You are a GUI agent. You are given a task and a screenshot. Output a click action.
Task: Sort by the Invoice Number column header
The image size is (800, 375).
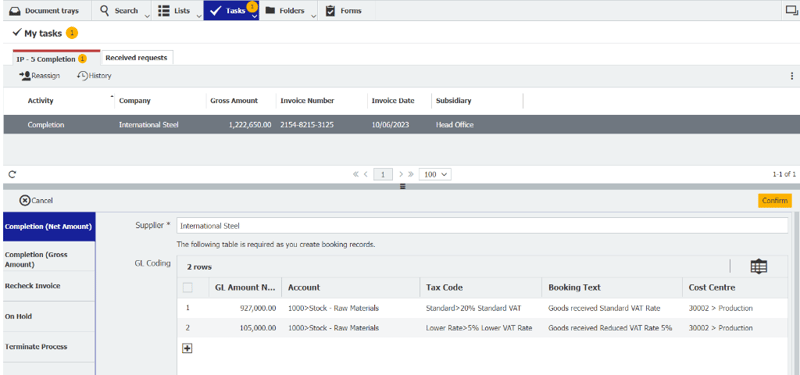[x=307, y=101]
